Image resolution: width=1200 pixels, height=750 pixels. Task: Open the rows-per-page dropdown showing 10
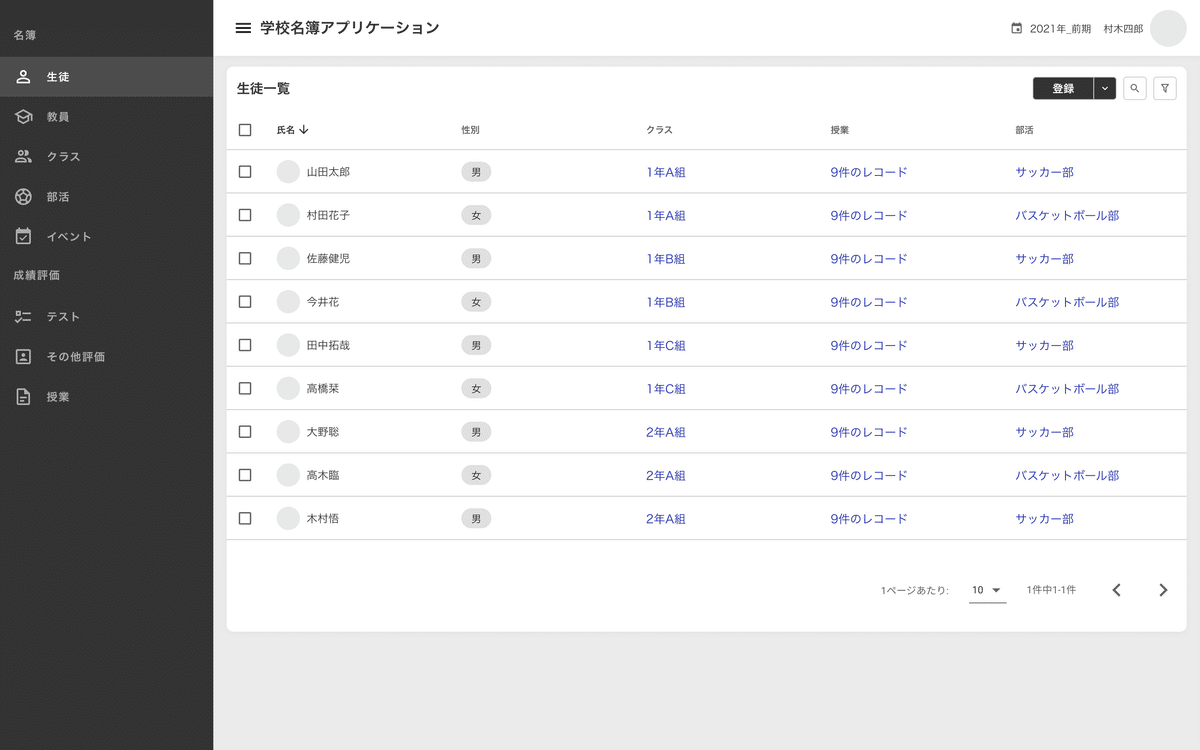click(x=988, y=590)
